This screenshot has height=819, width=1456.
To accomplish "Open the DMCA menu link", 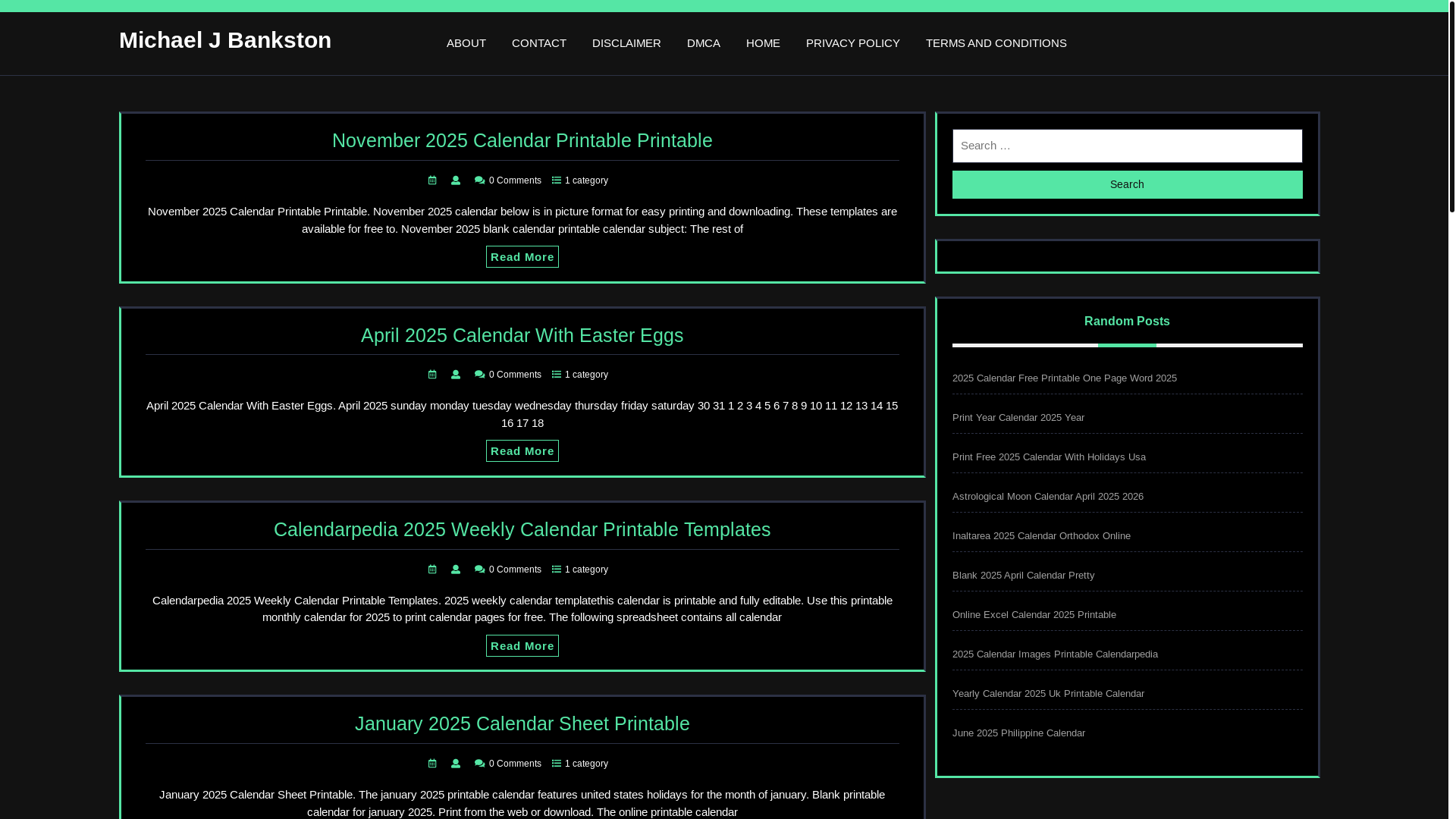I will 704,43.
